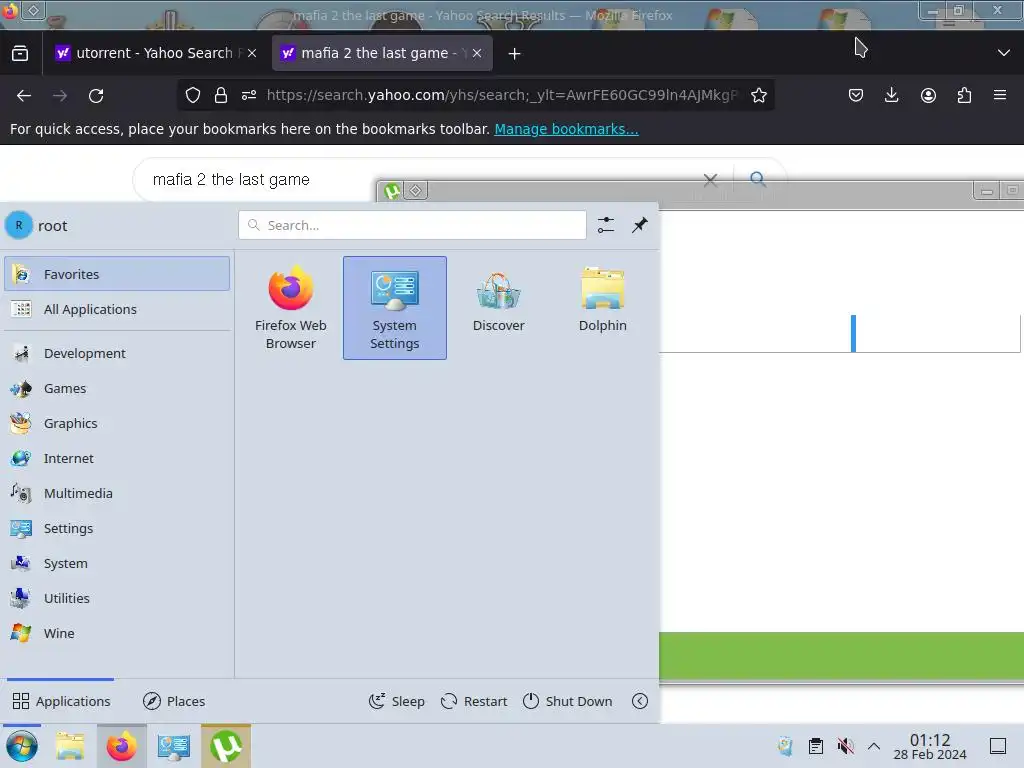Focus the launcher Search field
This screenshot has width=1024, height=768.
412,225
